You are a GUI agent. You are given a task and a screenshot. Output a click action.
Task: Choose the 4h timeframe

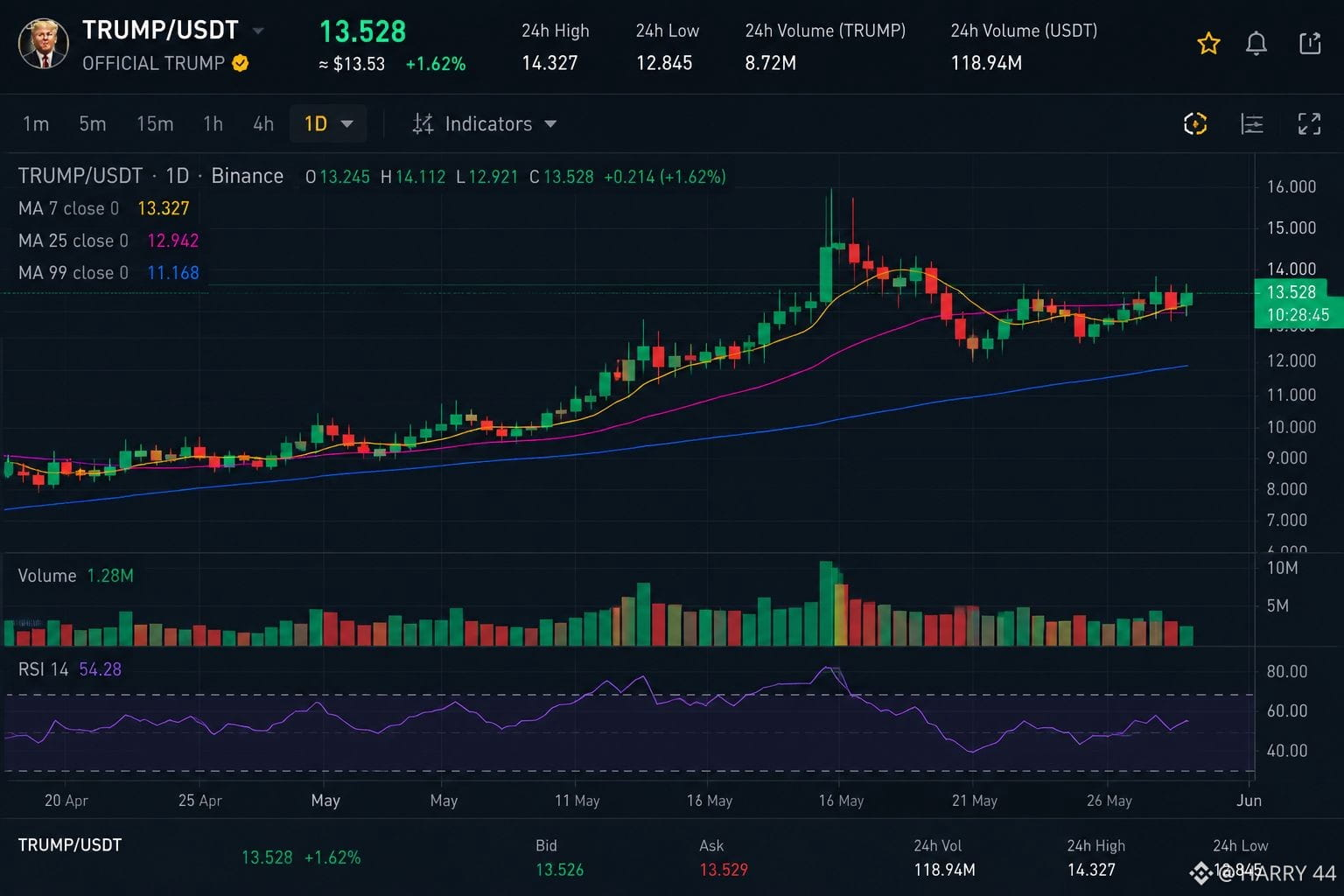pyautogui.click(x=263, y=124)
